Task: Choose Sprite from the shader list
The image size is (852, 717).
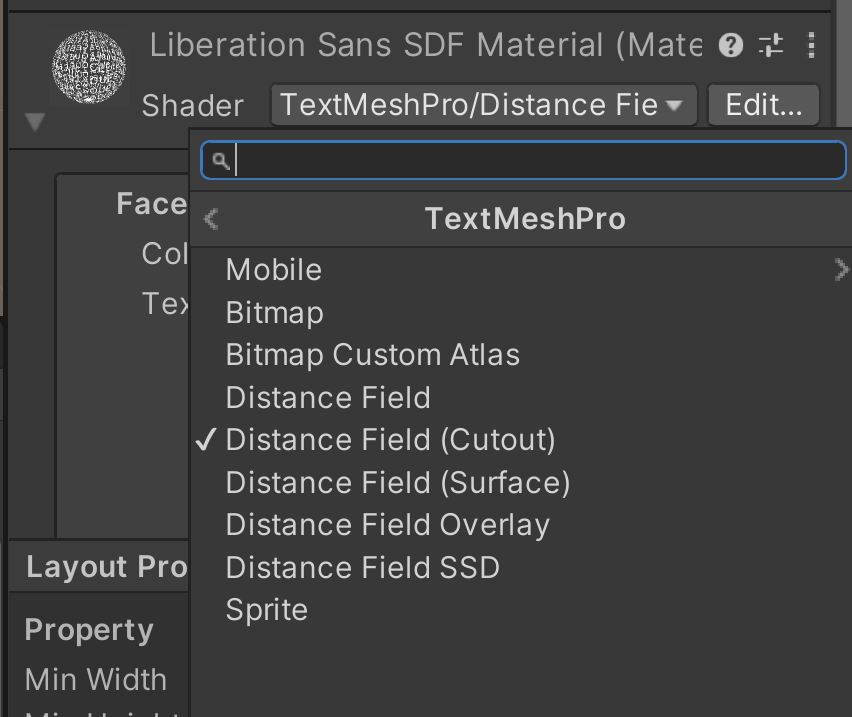Action: [x=266, y=609]
